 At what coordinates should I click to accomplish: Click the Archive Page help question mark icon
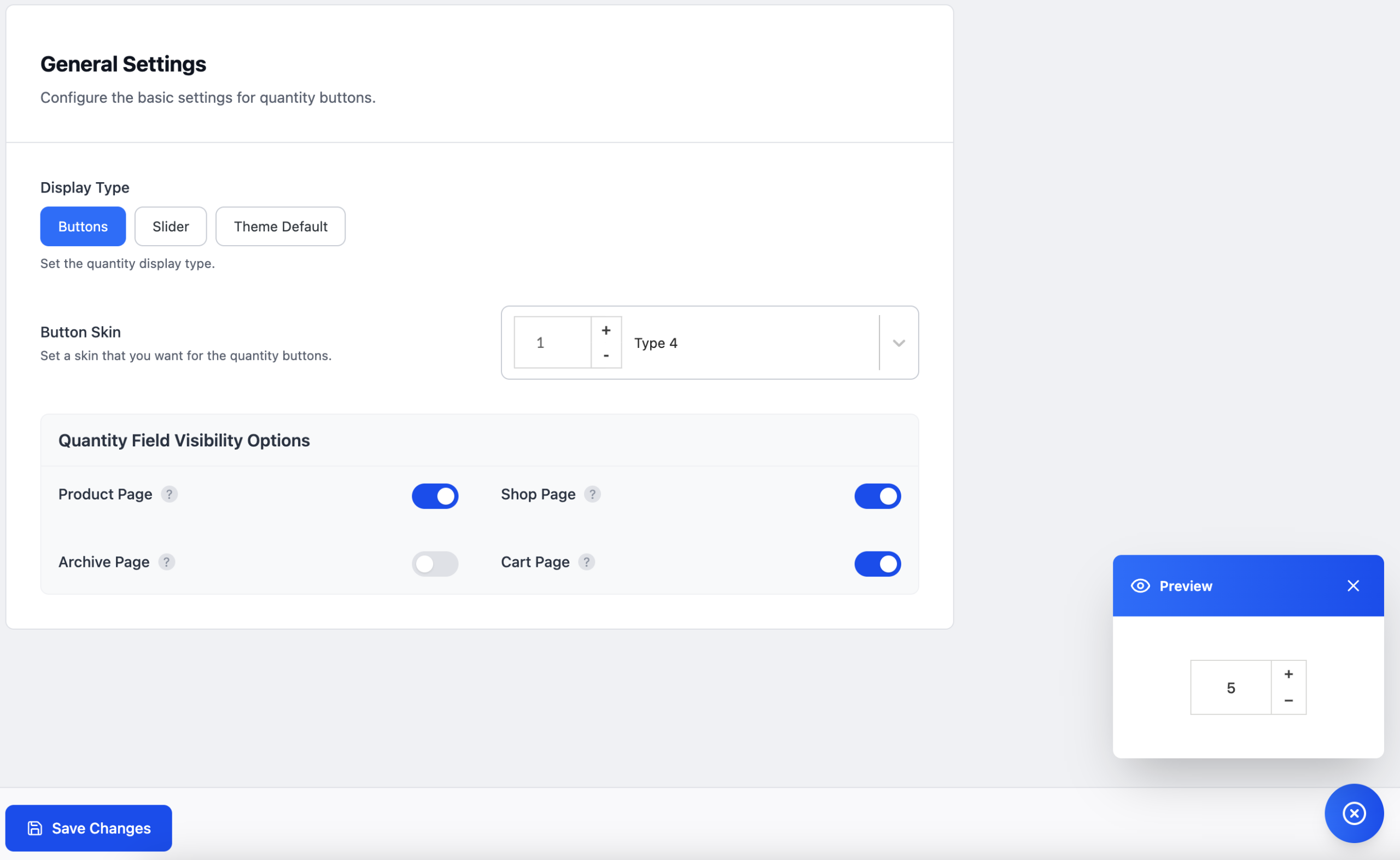(166, 562)
